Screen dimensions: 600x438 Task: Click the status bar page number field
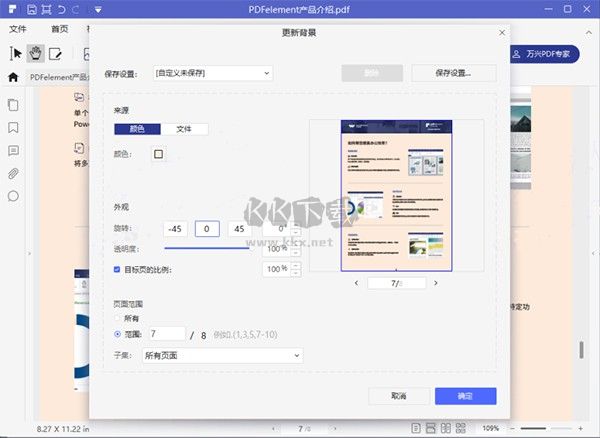(x=304, y=428)
